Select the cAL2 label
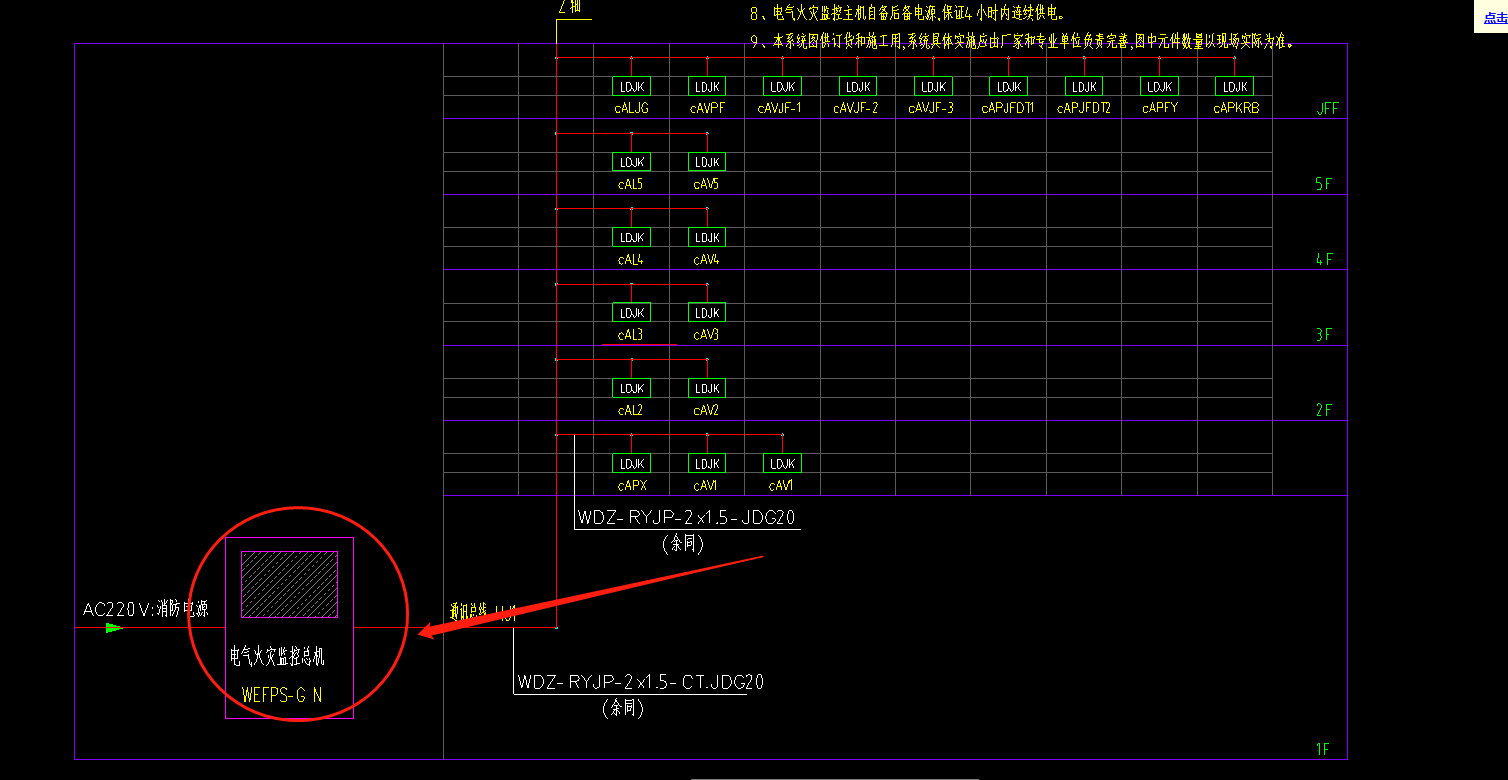The height and width of the screenshot is (780, 1508). tap(630, 410)
